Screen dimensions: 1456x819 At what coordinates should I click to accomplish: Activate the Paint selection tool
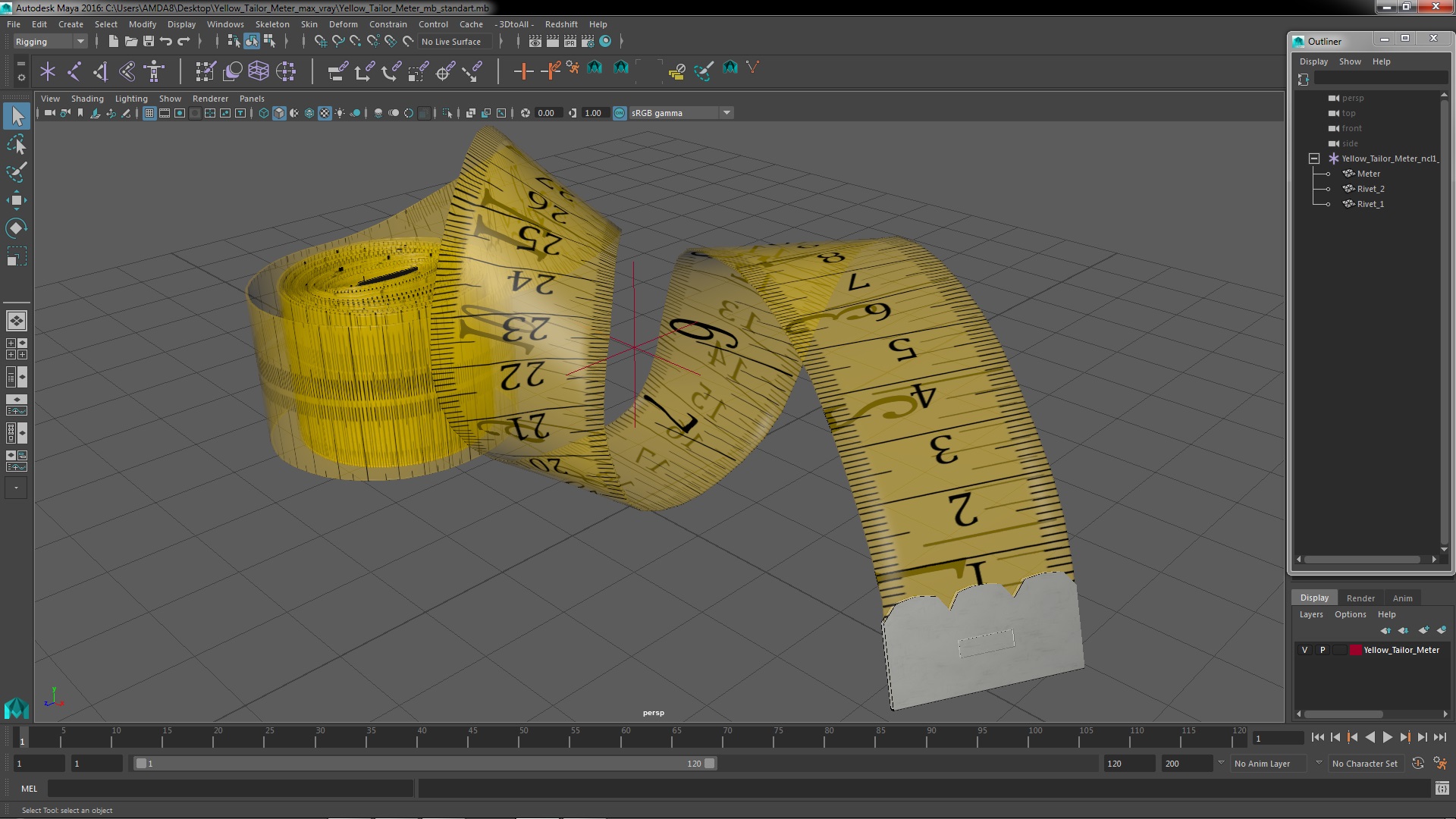click(x=16, y=172)
